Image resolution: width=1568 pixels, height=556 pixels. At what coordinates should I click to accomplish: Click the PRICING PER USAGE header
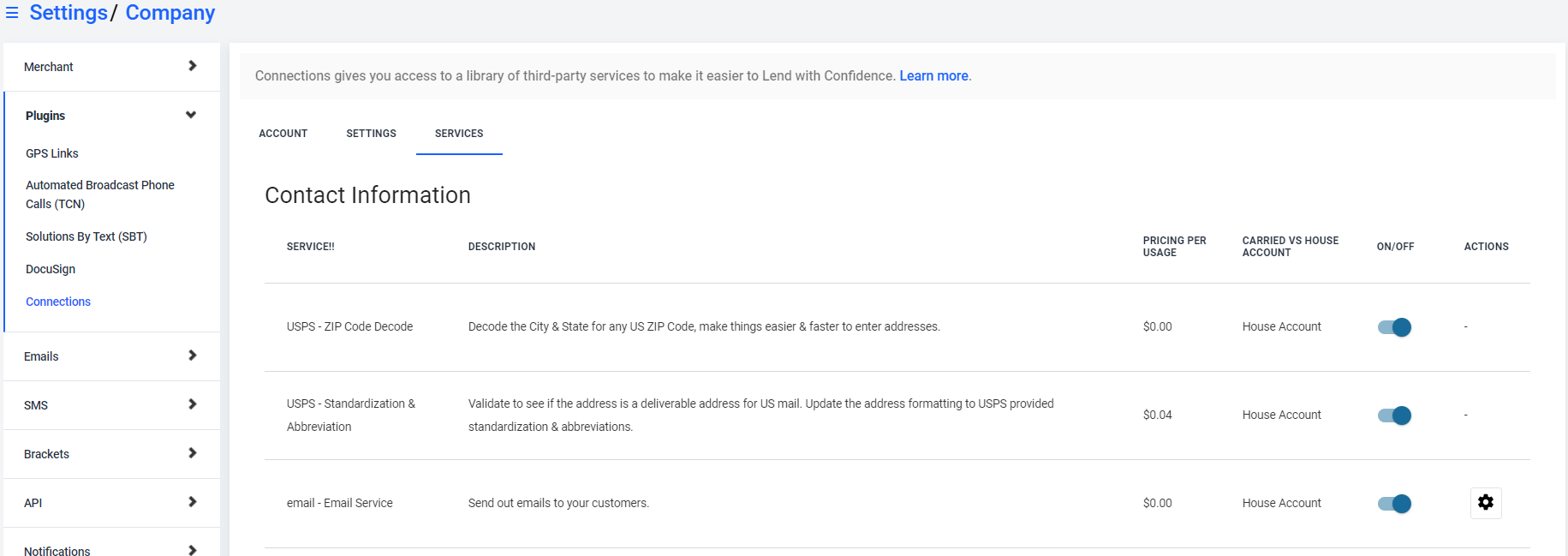[1175, 247]
